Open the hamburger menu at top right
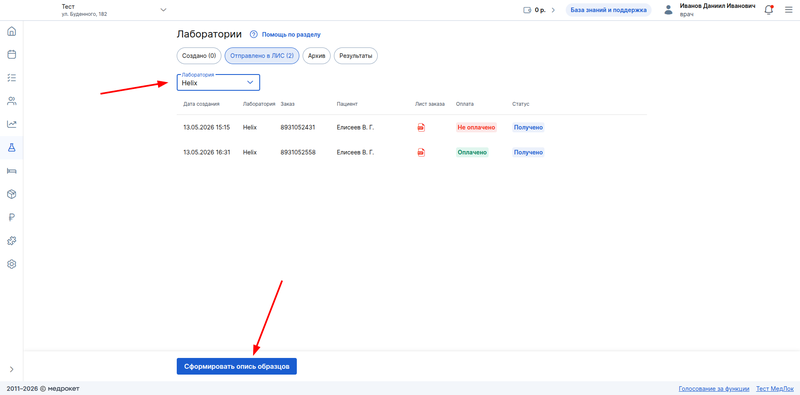 788,10
